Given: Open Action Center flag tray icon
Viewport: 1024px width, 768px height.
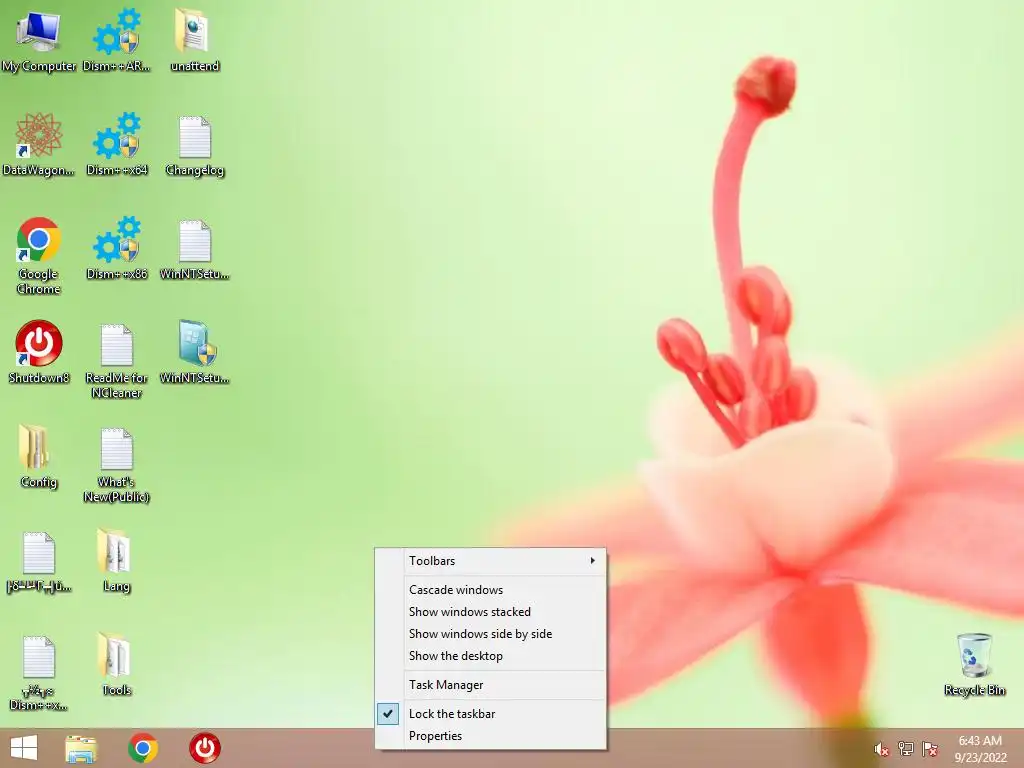Looking at the screenshot, I should tap(930, 749).
